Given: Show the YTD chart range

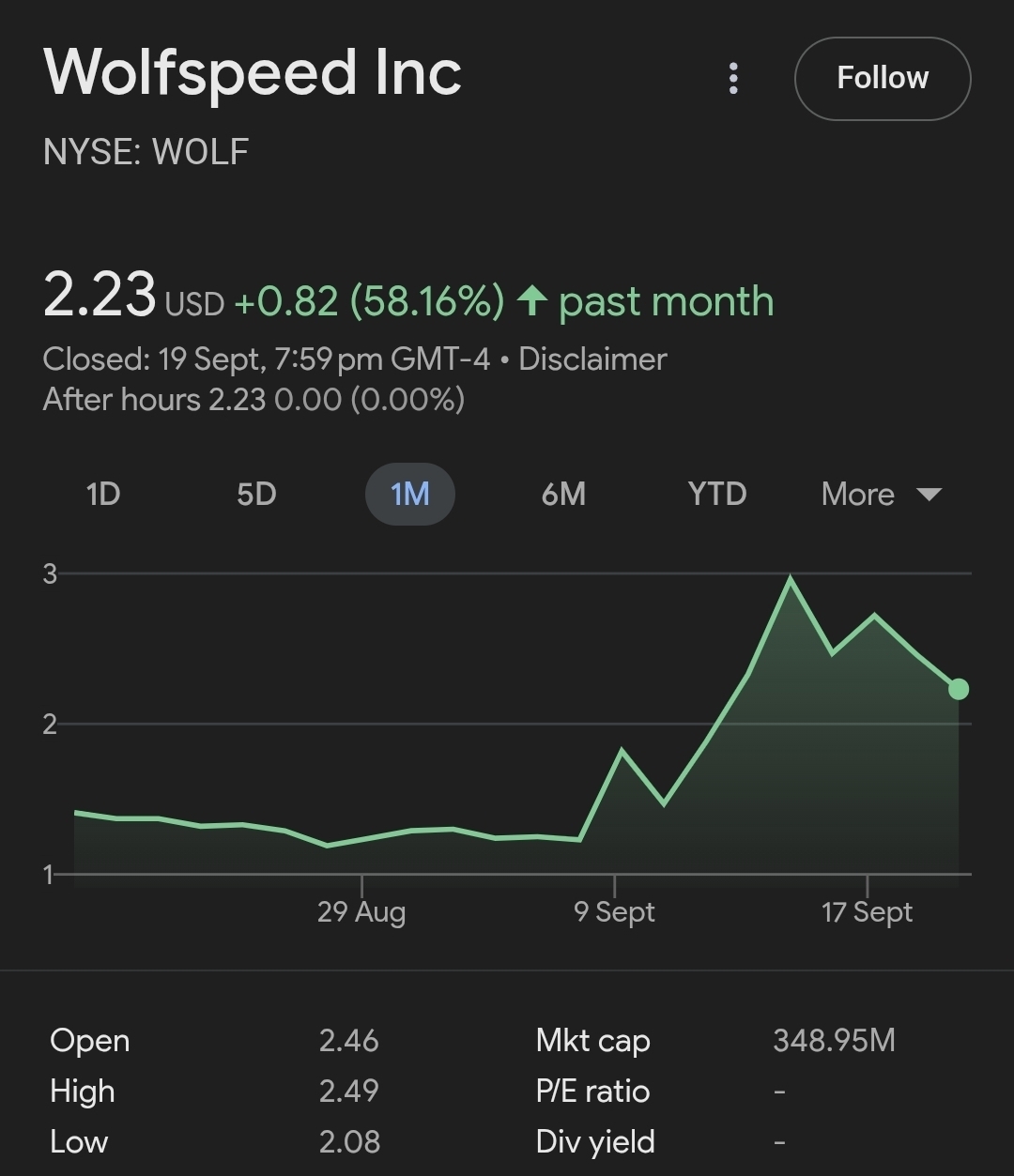Looking at the screenshot, I should pyautogui.click(x=716, y=494).
